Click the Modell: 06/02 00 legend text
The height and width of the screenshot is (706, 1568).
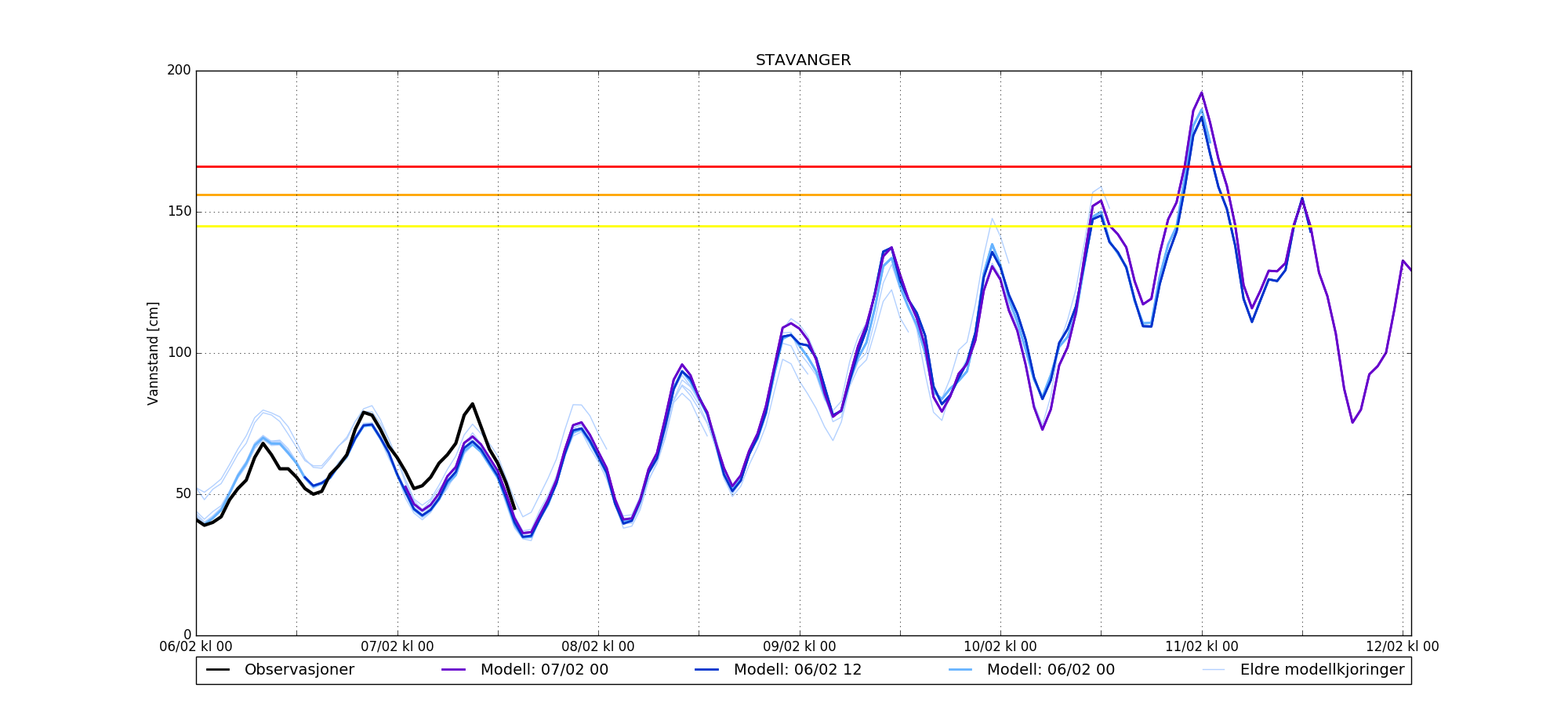[1050, 670]
